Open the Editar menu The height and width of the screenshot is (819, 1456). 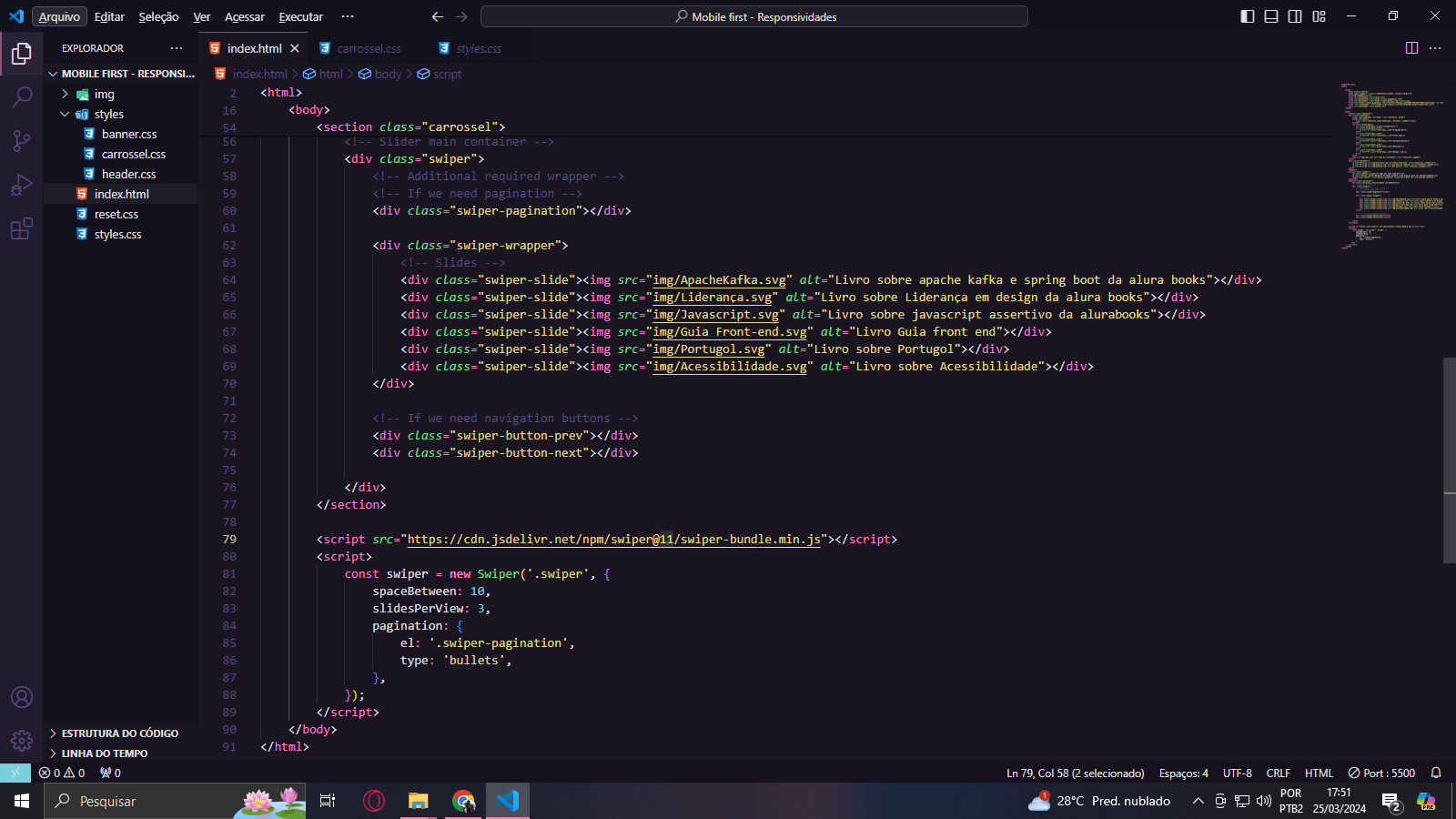109,16
